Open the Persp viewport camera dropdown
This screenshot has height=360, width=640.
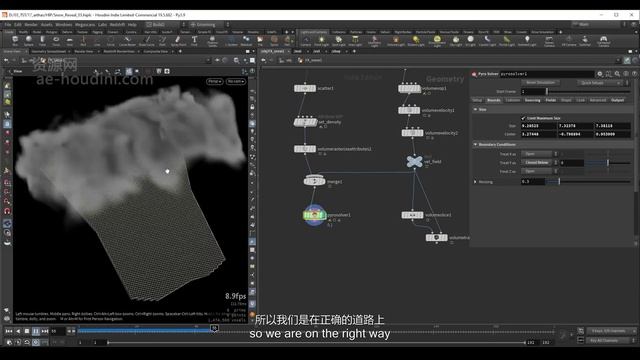click(214, 82)
